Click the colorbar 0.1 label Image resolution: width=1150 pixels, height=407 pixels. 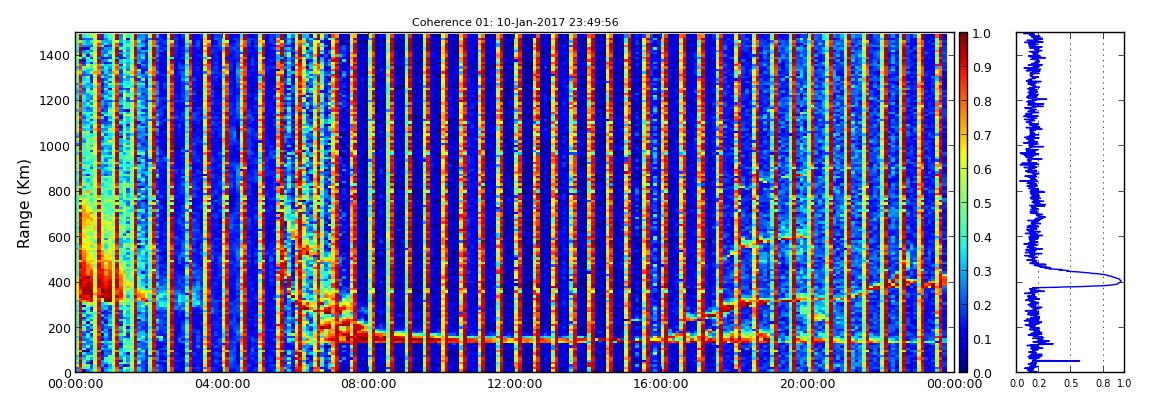tap(981, 339)
